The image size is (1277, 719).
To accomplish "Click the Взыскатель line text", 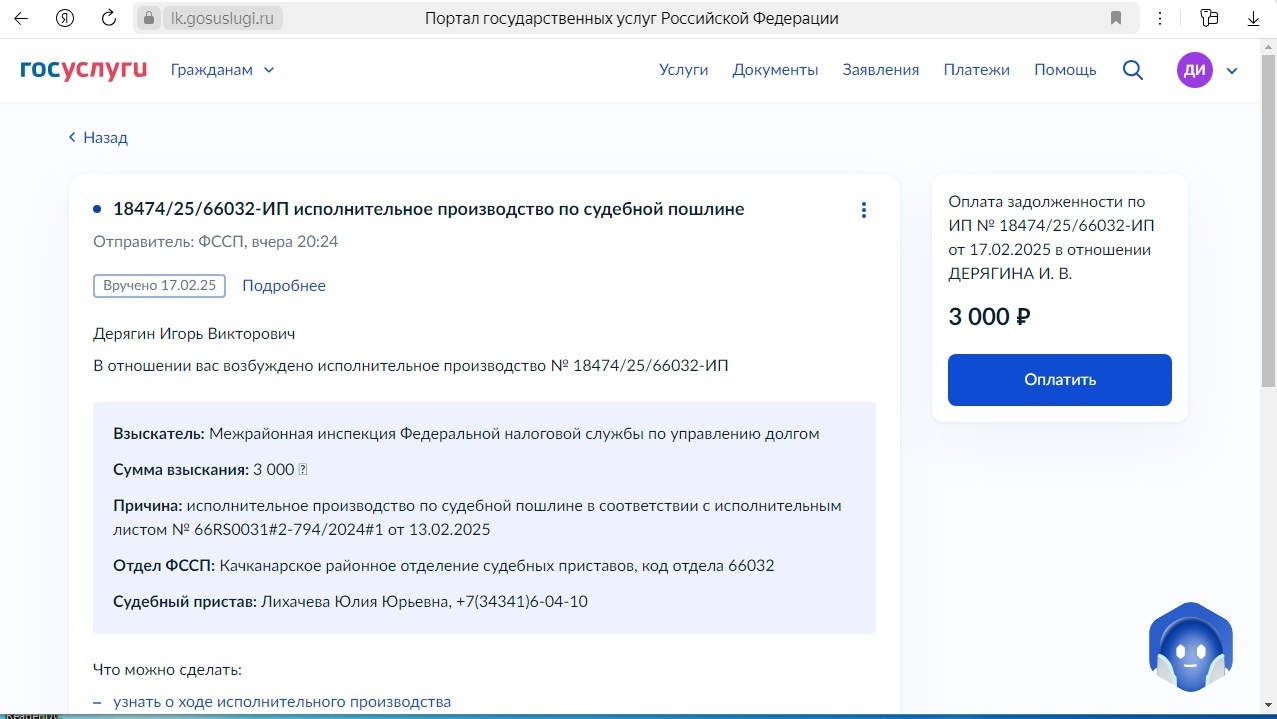I will tap(466, 434).
